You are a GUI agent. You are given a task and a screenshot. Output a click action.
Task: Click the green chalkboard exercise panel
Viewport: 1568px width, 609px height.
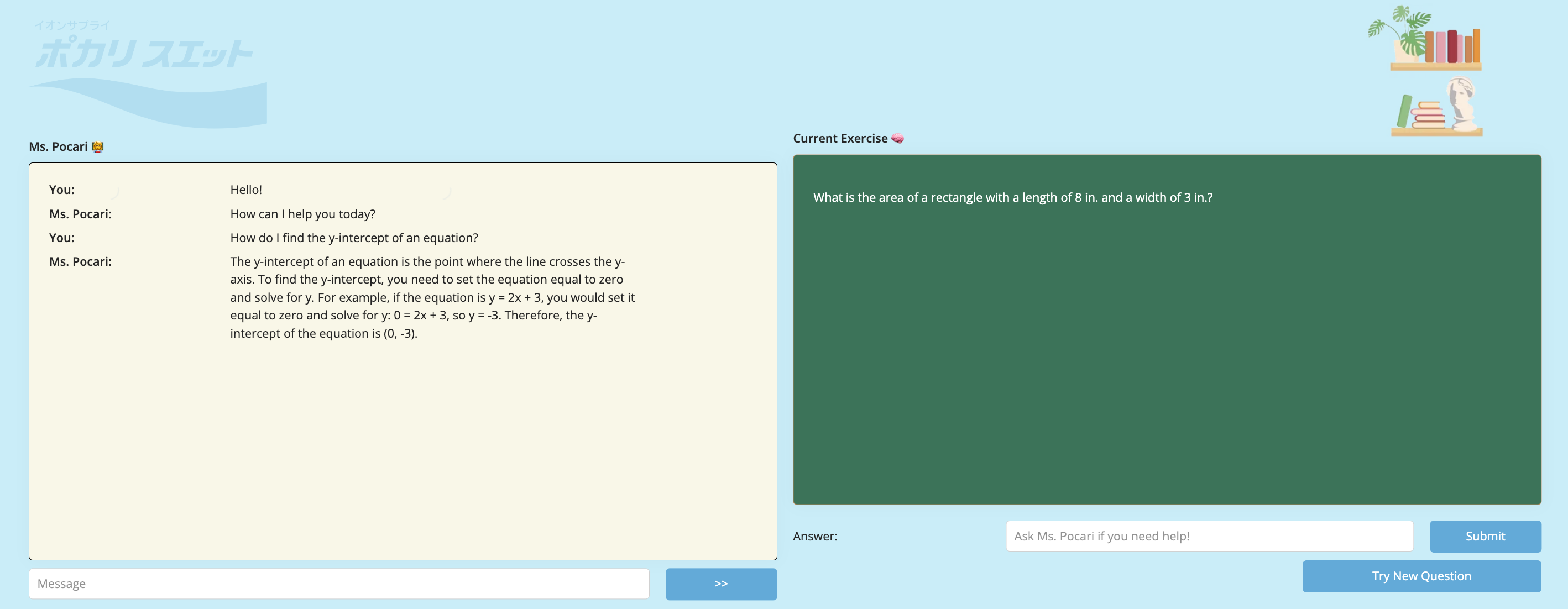pos(1166,353)
